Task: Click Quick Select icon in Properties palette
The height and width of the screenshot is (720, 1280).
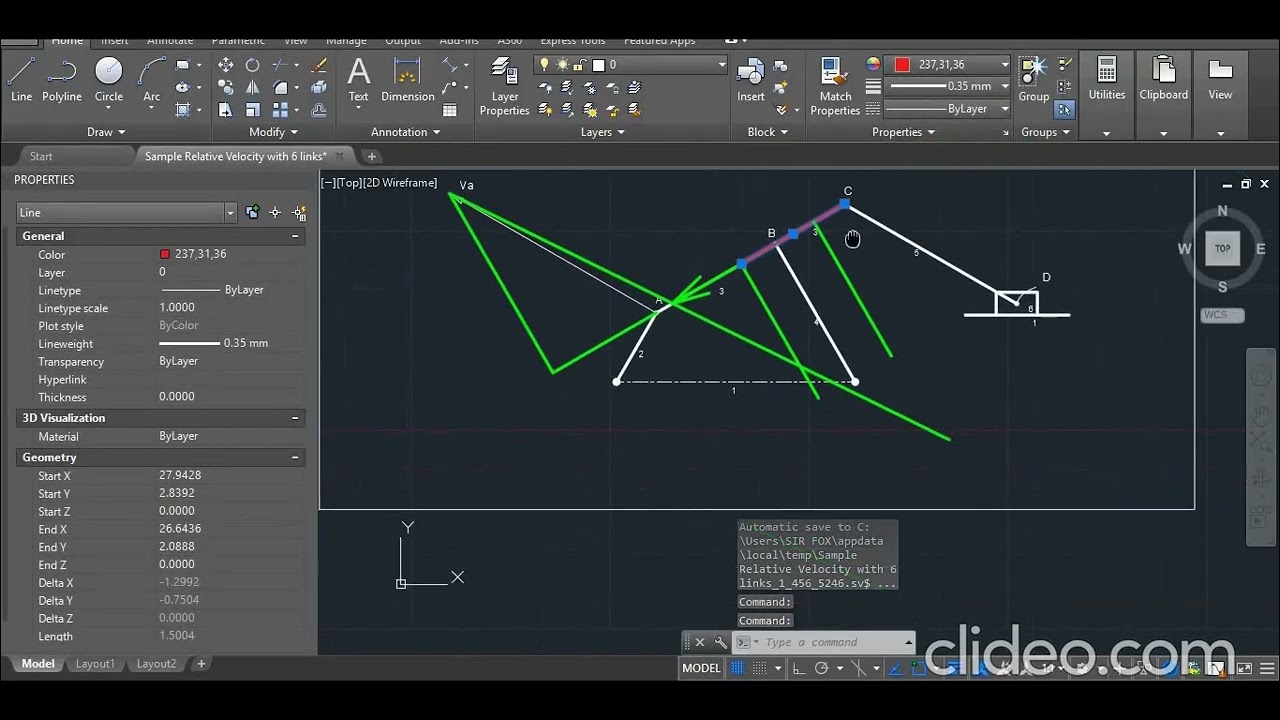Action: (x=298, y=212)
